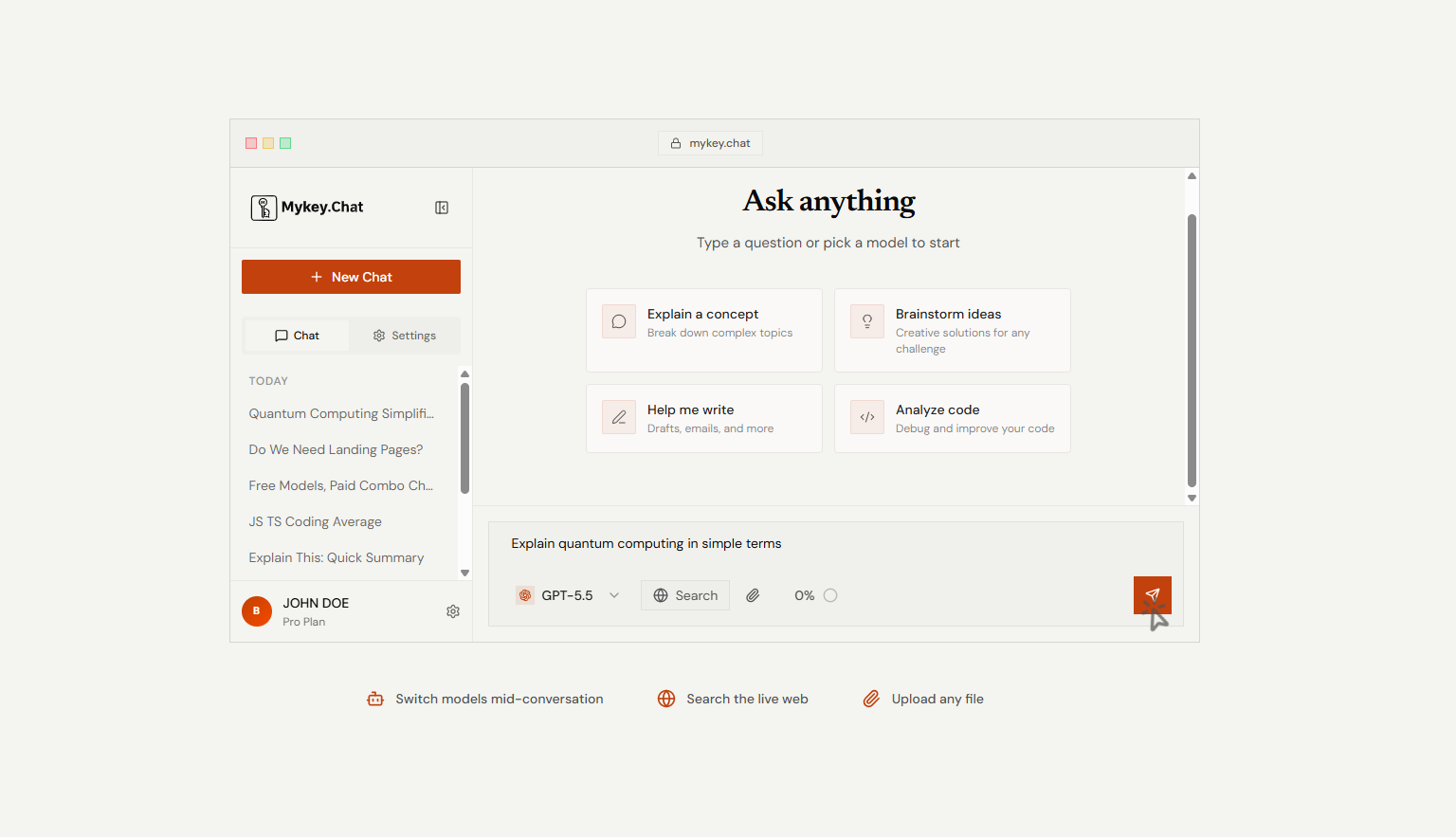This screenshot has height=837, width=1456.
Task: Click the yellow window minimize dot
Action: pos(268,143)
